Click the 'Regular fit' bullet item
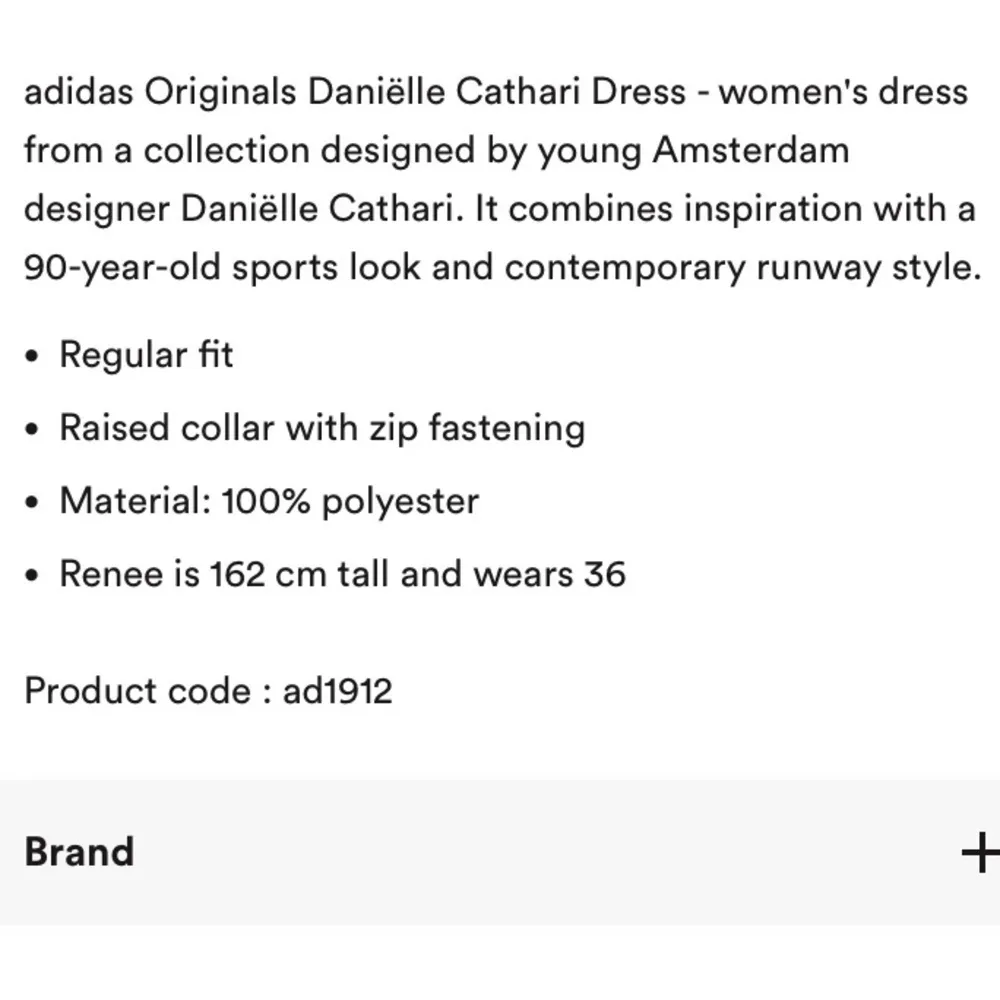 [146, 354]
